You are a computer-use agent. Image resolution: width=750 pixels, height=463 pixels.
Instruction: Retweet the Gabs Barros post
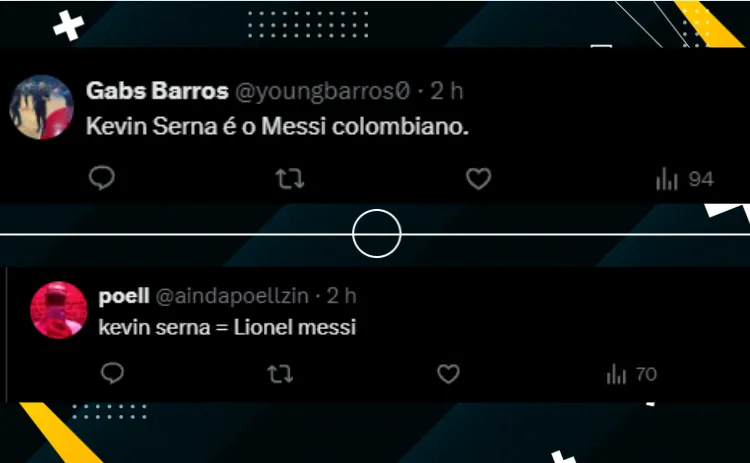point(289,179)
